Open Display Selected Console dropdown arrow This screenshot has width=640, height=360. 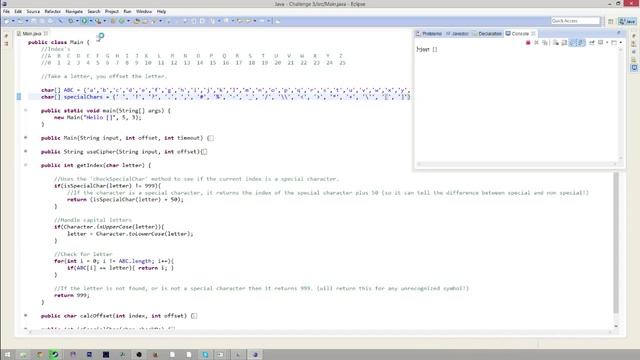tap(607, 42)
